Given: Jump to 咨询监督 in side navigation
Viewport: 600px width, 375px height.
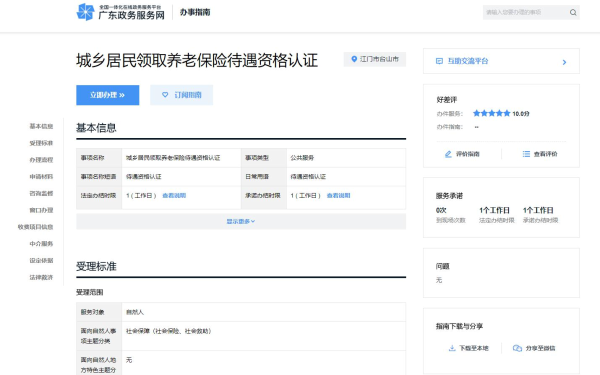Looking at the screenshot, I should point(41,194).
